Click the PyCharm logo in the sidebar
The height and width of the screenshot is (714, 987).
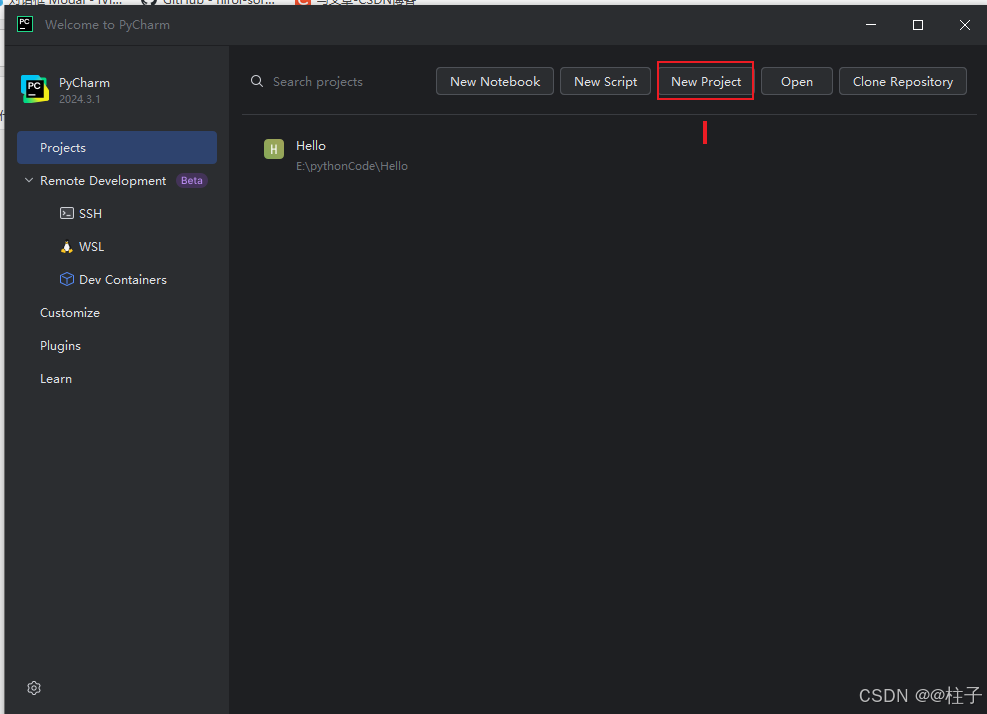(x=35, y=89)
